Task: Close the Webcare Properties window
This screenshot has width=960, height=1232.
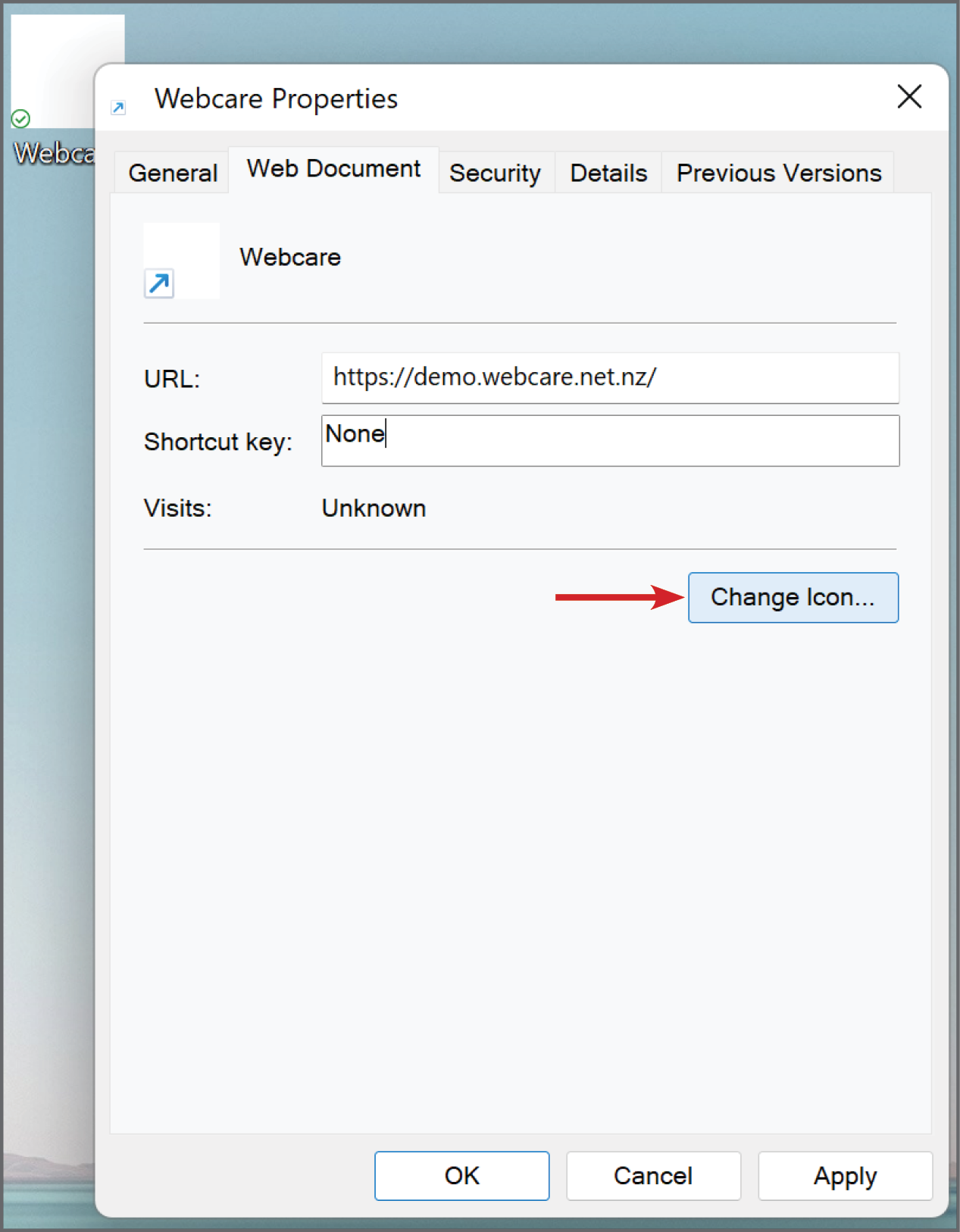Action: point(909,97)
